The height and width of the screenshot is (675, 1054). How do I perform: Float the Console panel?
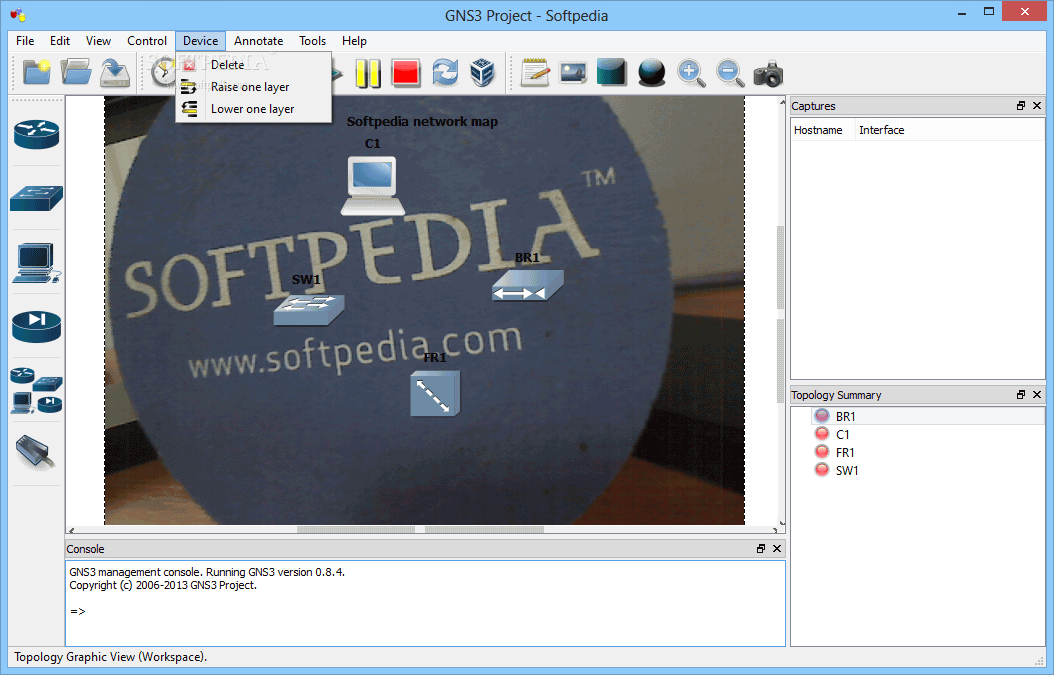[x=760, y=549]
